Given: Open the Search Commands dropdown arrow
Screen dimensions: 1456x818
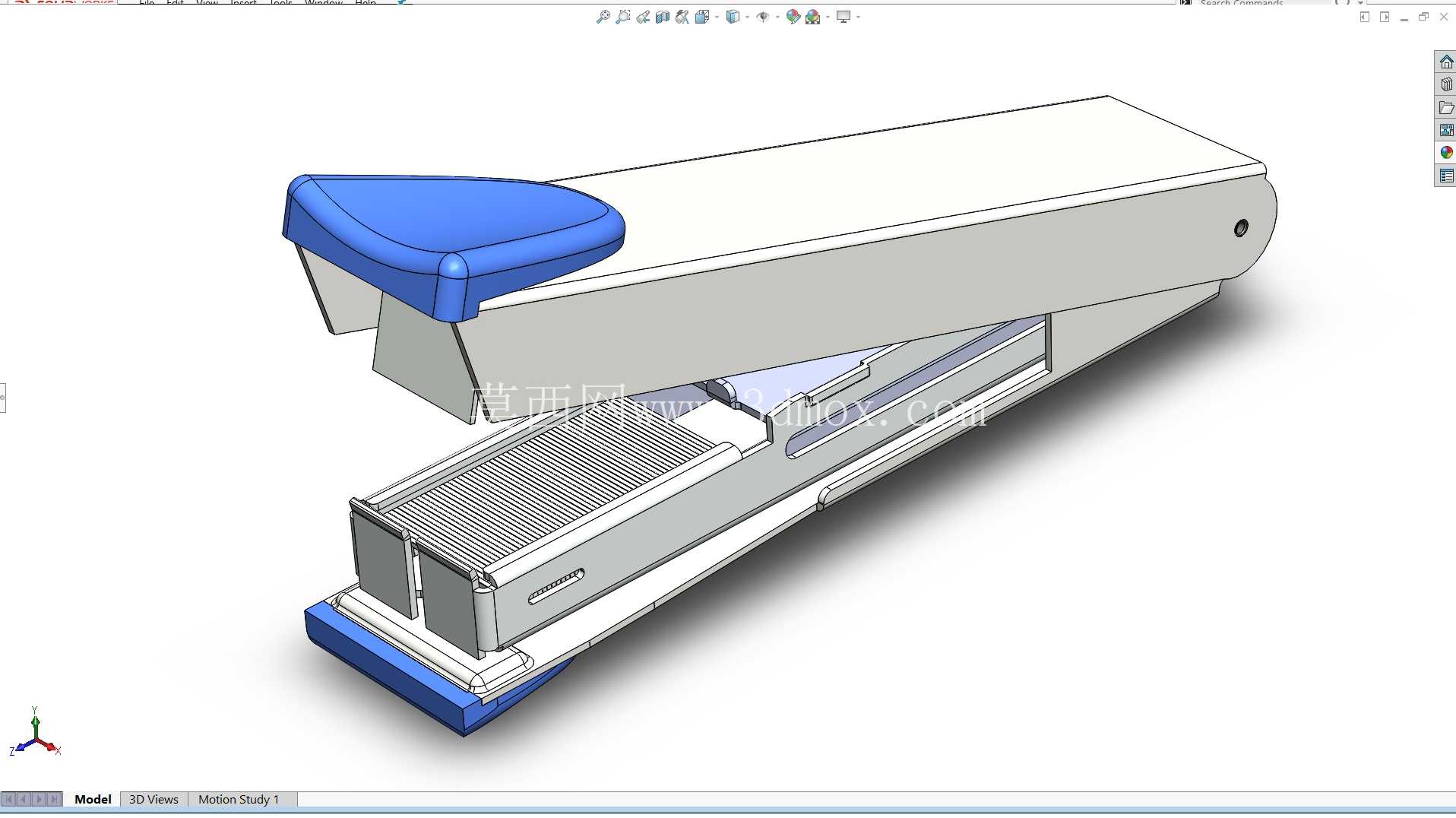Looking at the screenshot, I should click(1360, 2).
